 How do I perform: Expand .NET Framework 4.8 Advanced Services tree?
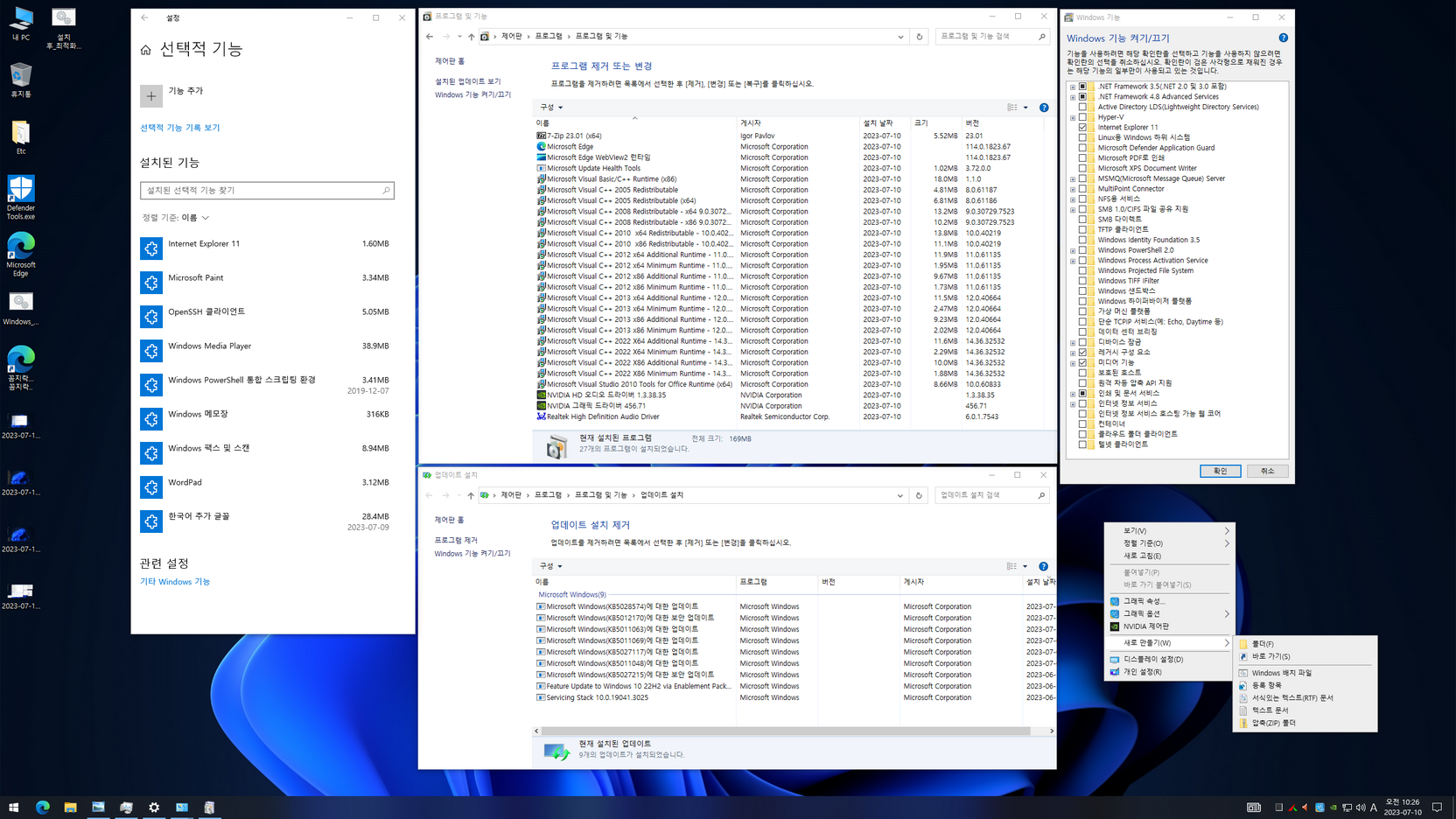coord(1073,96)
